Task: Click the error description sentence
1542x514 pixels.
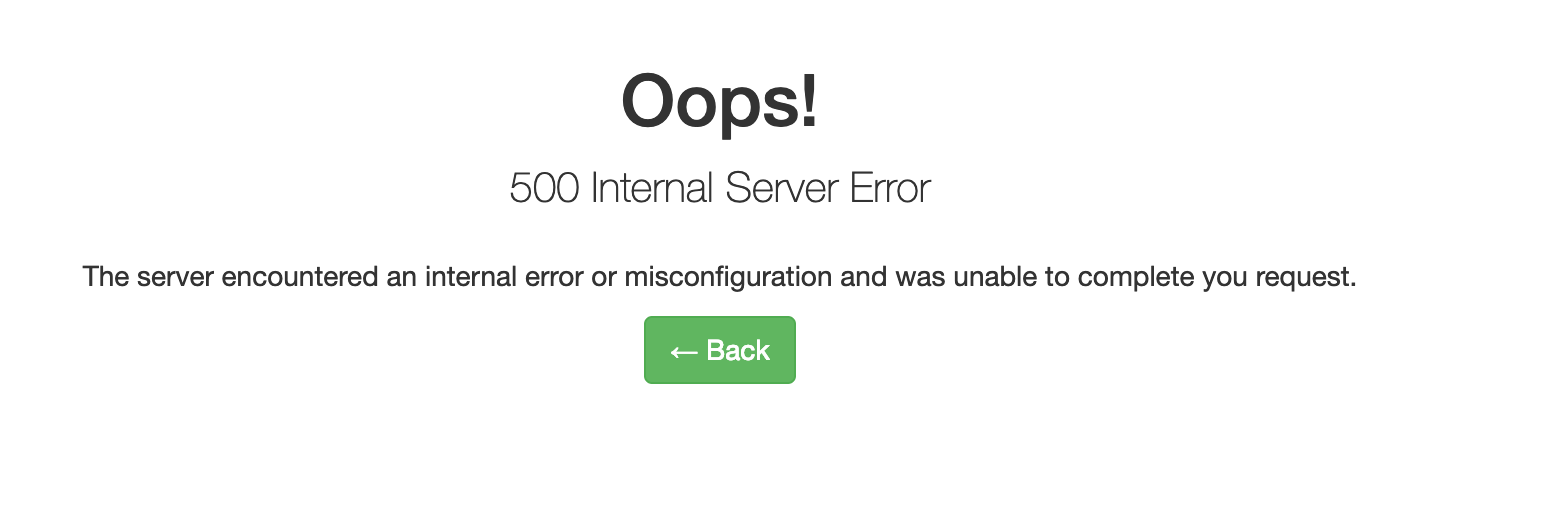Action: click(x=720, y=276)
